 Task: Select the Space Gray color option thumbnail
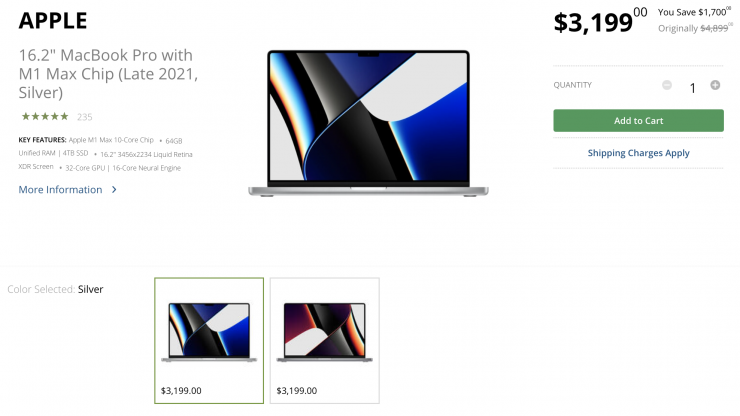pos(325,340)
